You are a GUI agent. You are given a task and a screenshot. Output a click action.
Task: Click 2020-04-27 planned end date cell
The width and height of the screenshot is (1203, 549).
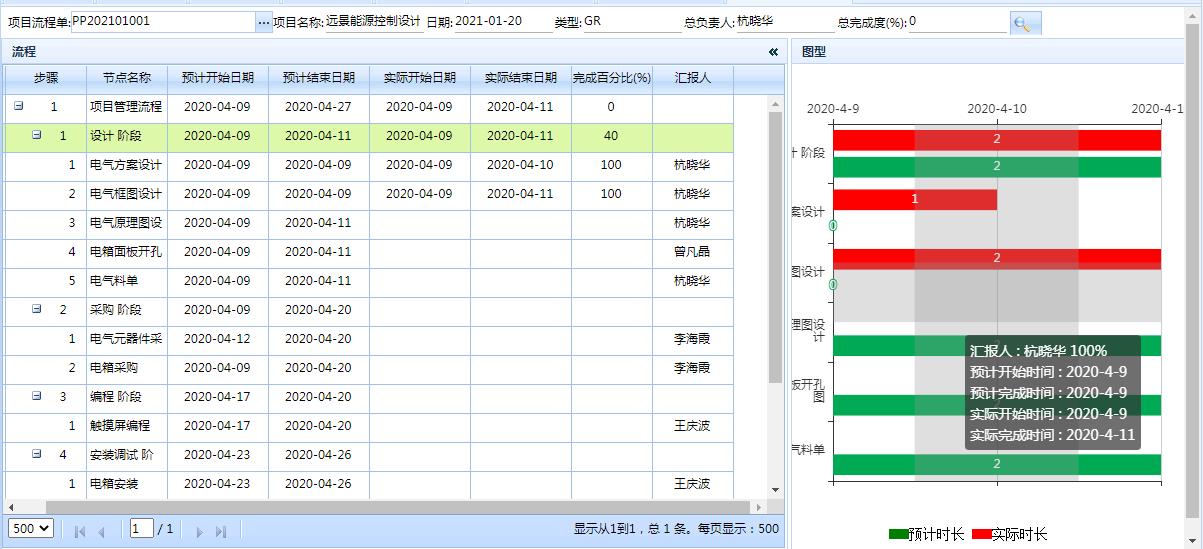(x=318, y=107)
